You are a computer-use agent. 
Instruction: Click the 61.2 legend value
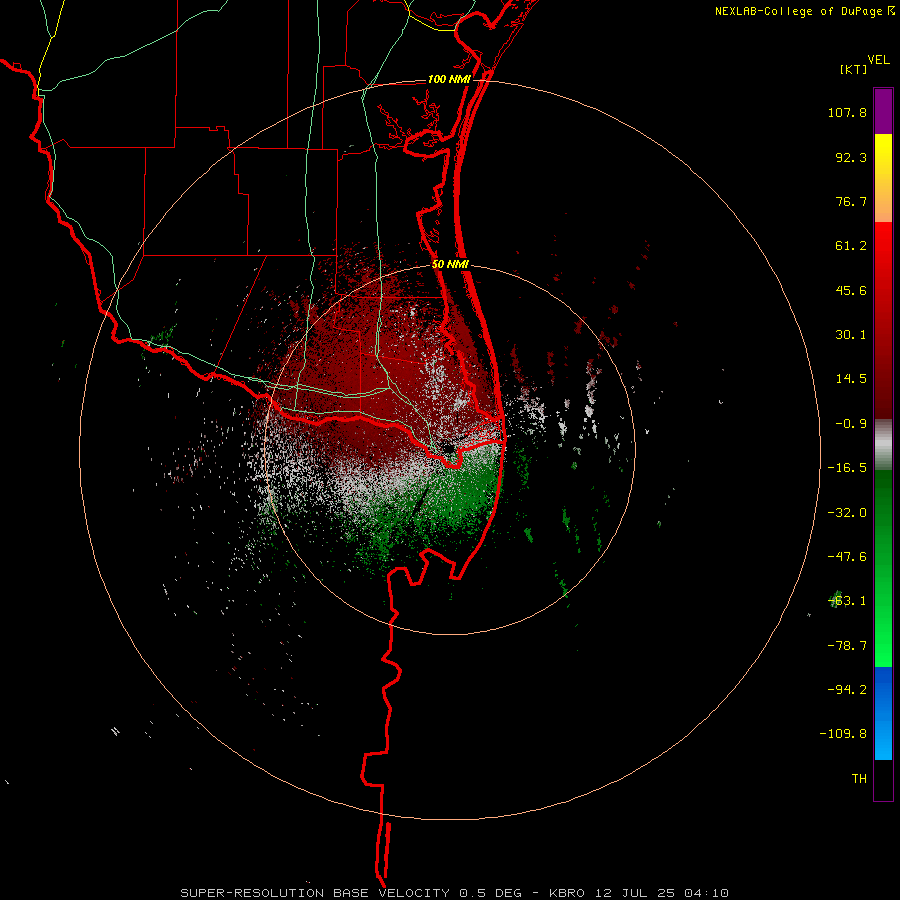pyautogui.click(x=851, y=246)
